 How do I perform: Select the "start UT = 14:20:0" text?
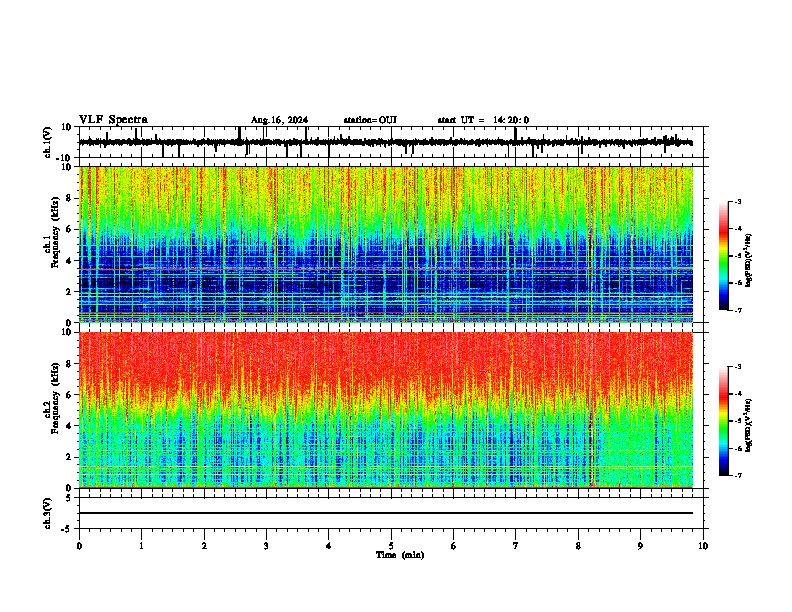coord(483,120)
